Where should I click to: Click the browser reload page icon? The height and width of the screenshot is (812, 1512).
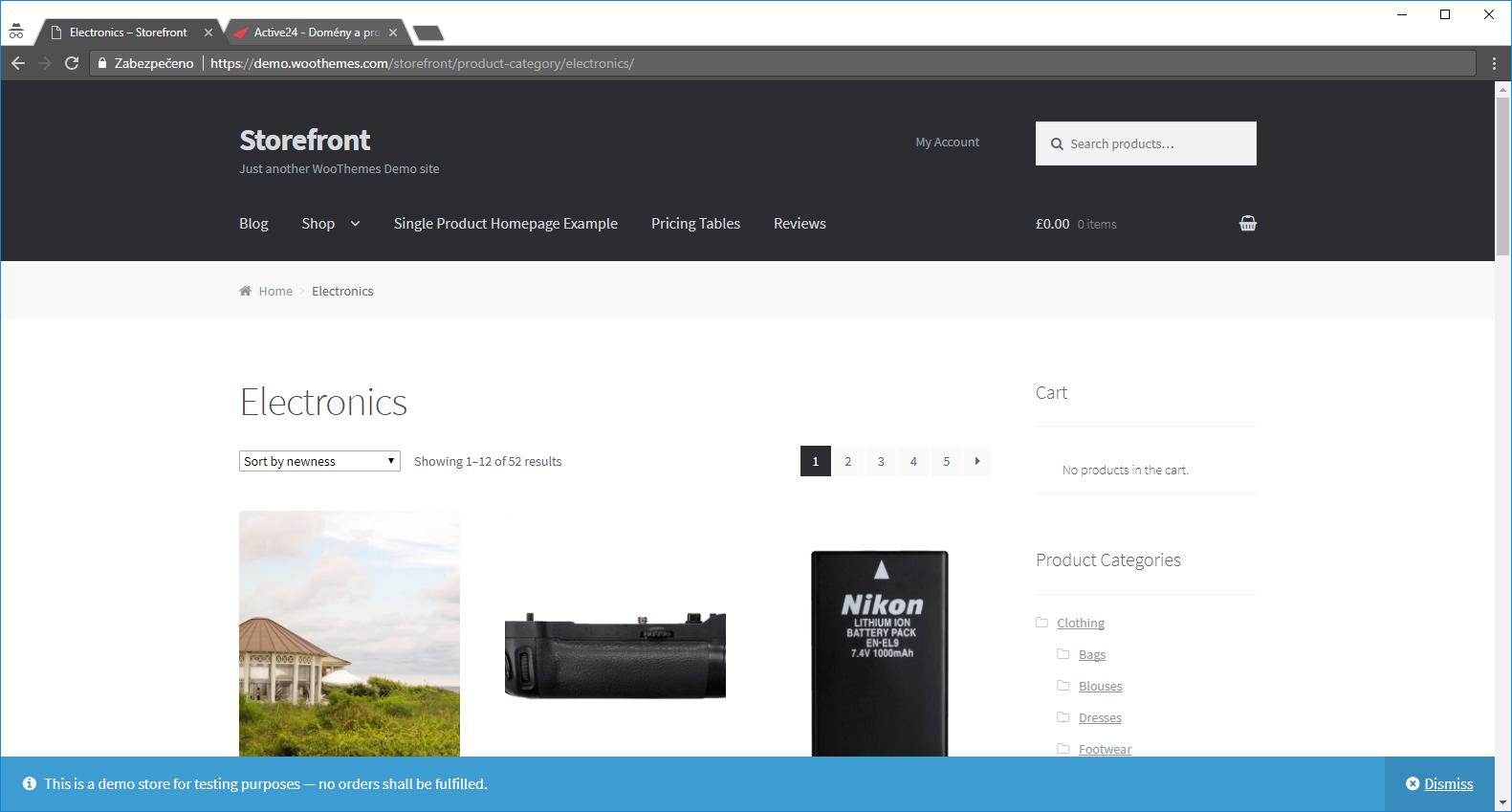[x=72, y=63]
